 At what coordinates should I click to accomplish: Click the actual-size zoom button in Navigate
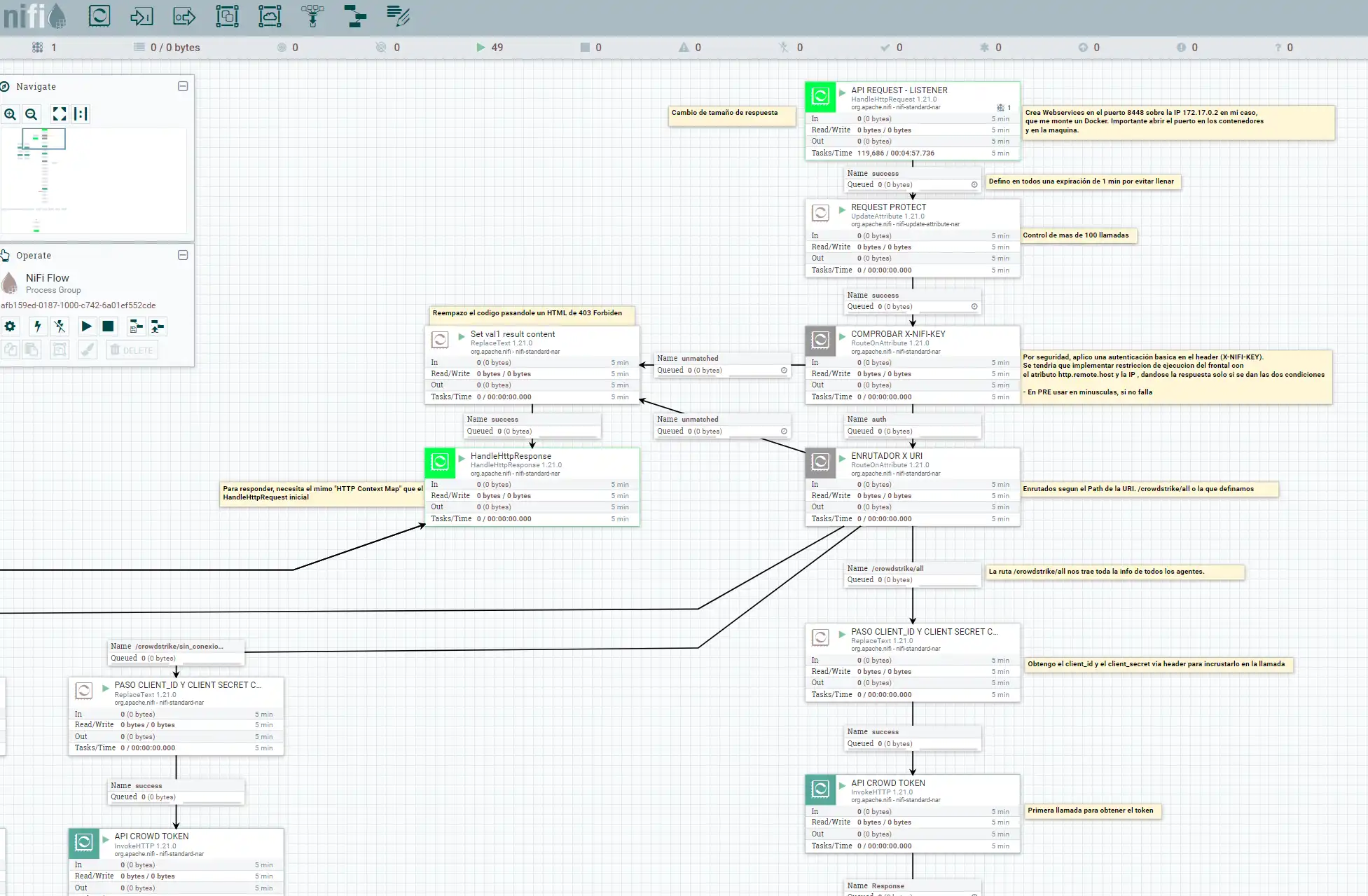coord(81,114)
